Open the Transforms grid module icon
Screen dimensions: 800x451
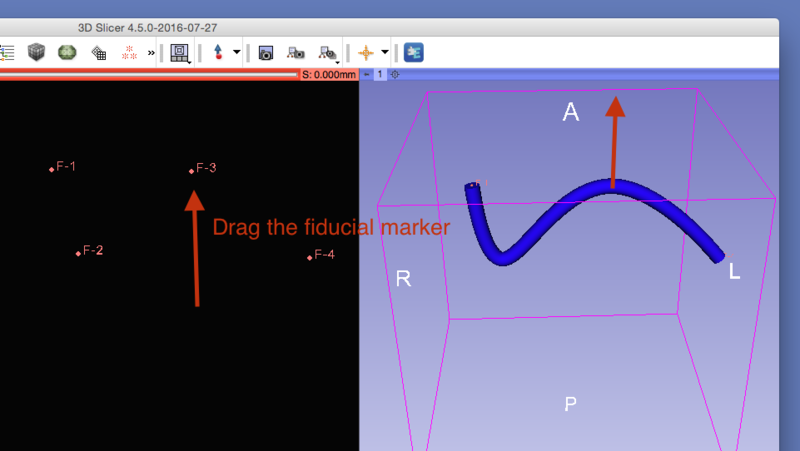98,52
